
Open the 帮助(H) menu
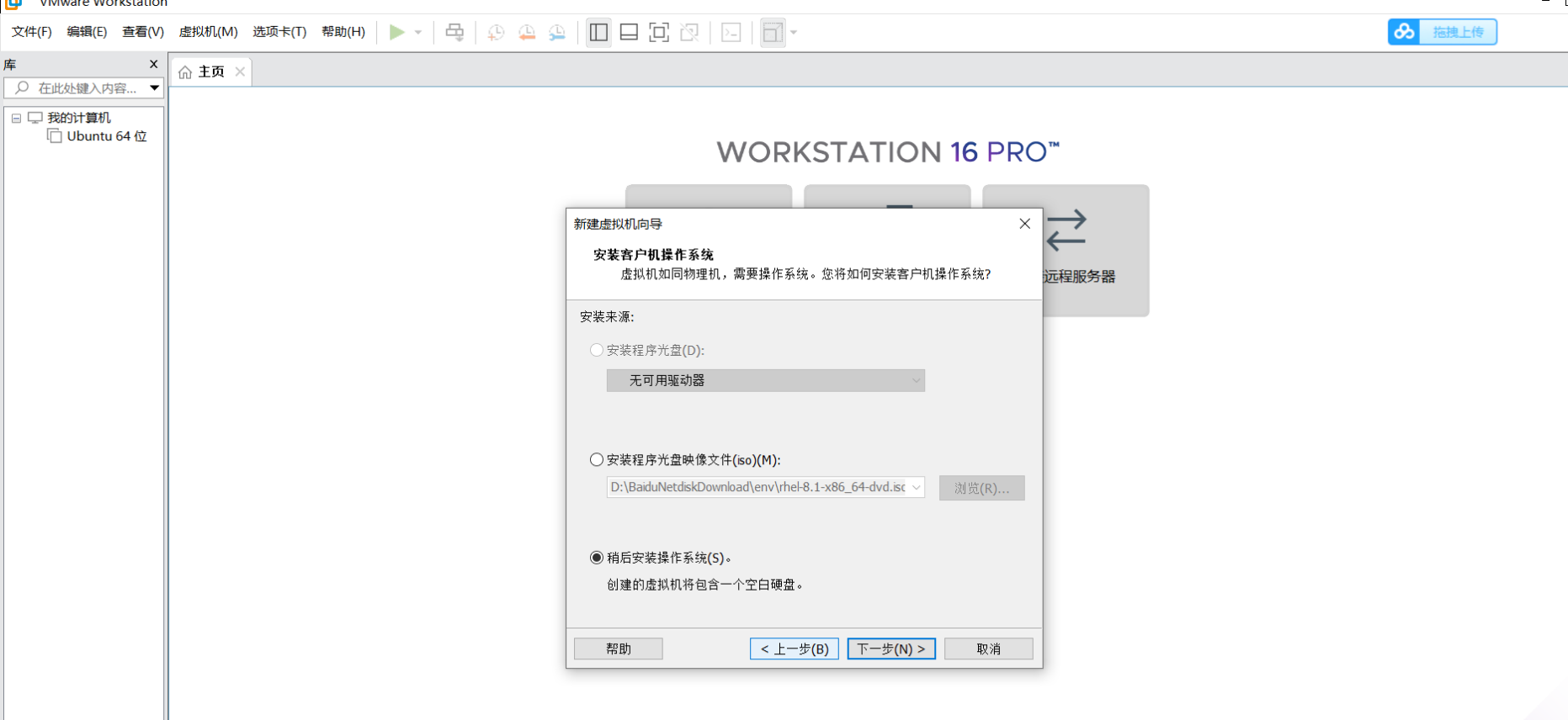[x=343, y=32]
